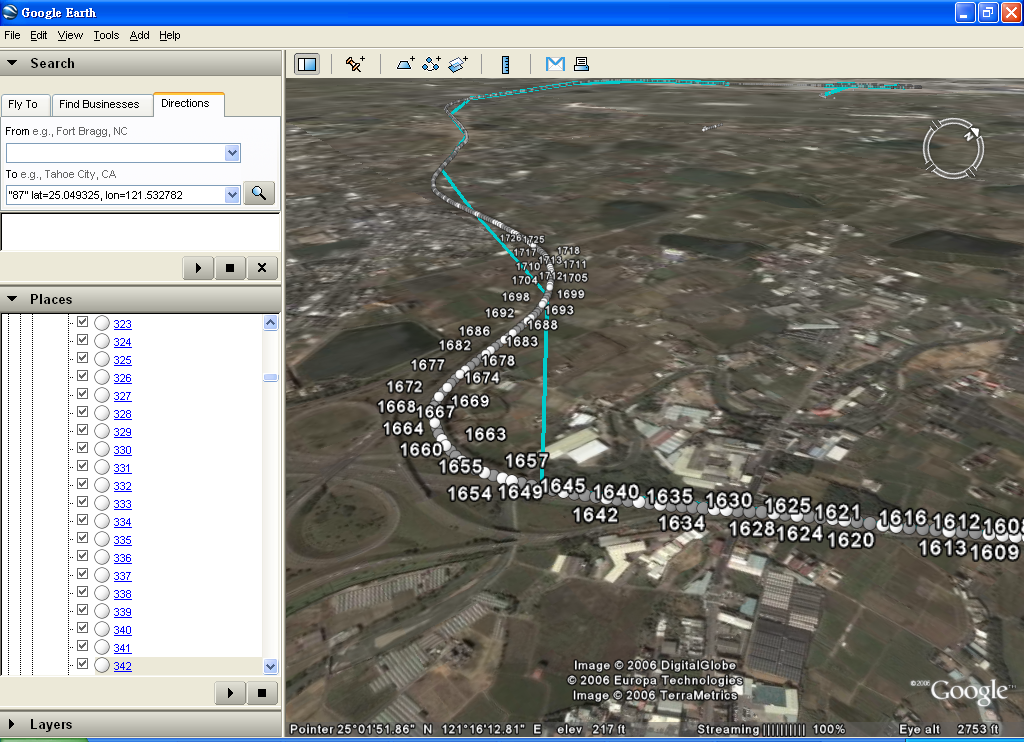Open the View menu
1024x742 pixels.
70,35
